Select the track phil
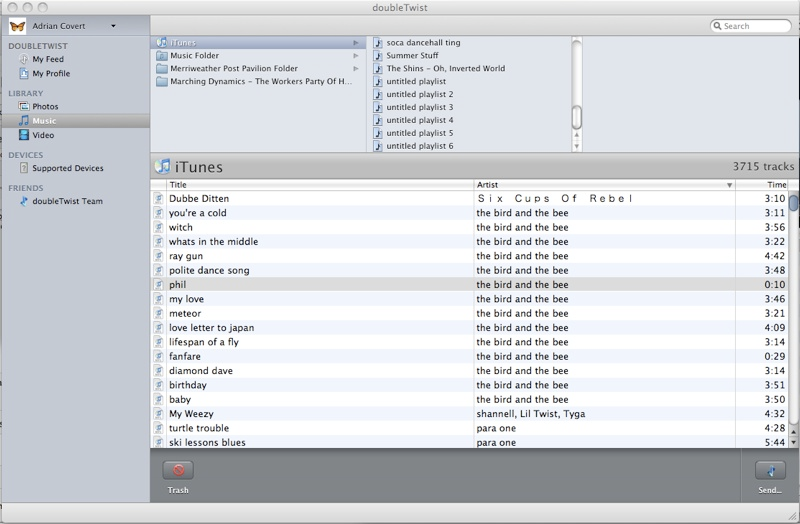The width and height of the screenshot is (800, 524). click(x=469, y=285)
